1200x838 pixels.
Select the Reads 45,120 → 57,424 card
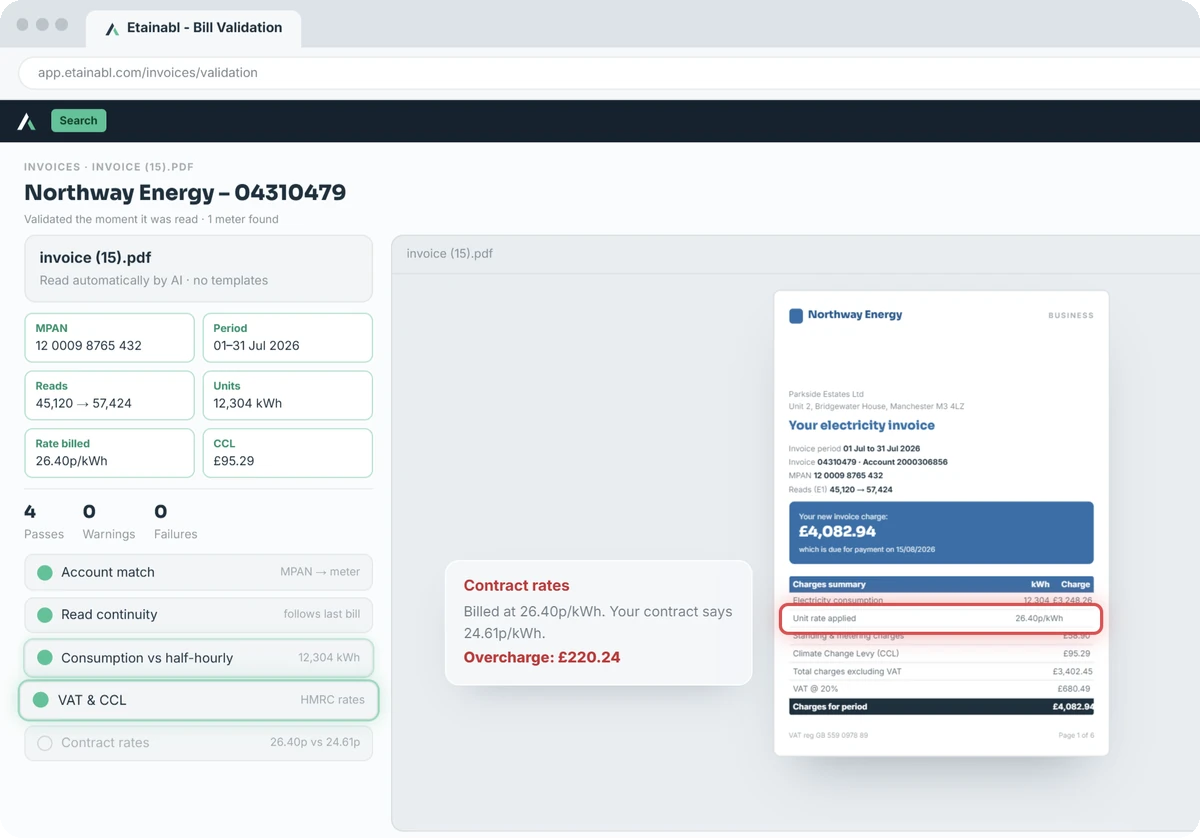tap(109, 395)
